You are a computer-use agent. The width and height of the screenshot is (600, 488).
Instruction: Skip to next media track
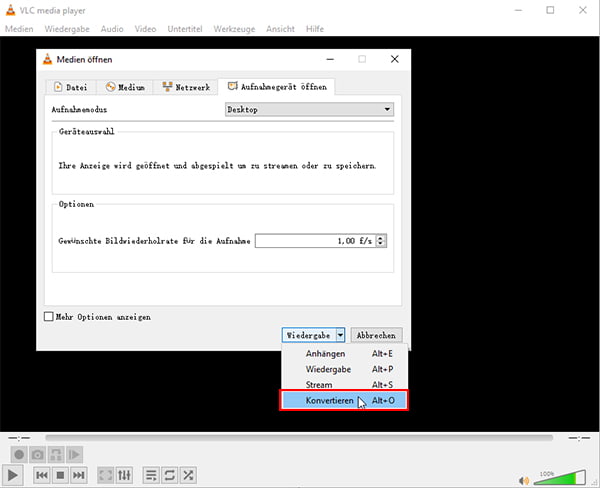tap(79, 475)
